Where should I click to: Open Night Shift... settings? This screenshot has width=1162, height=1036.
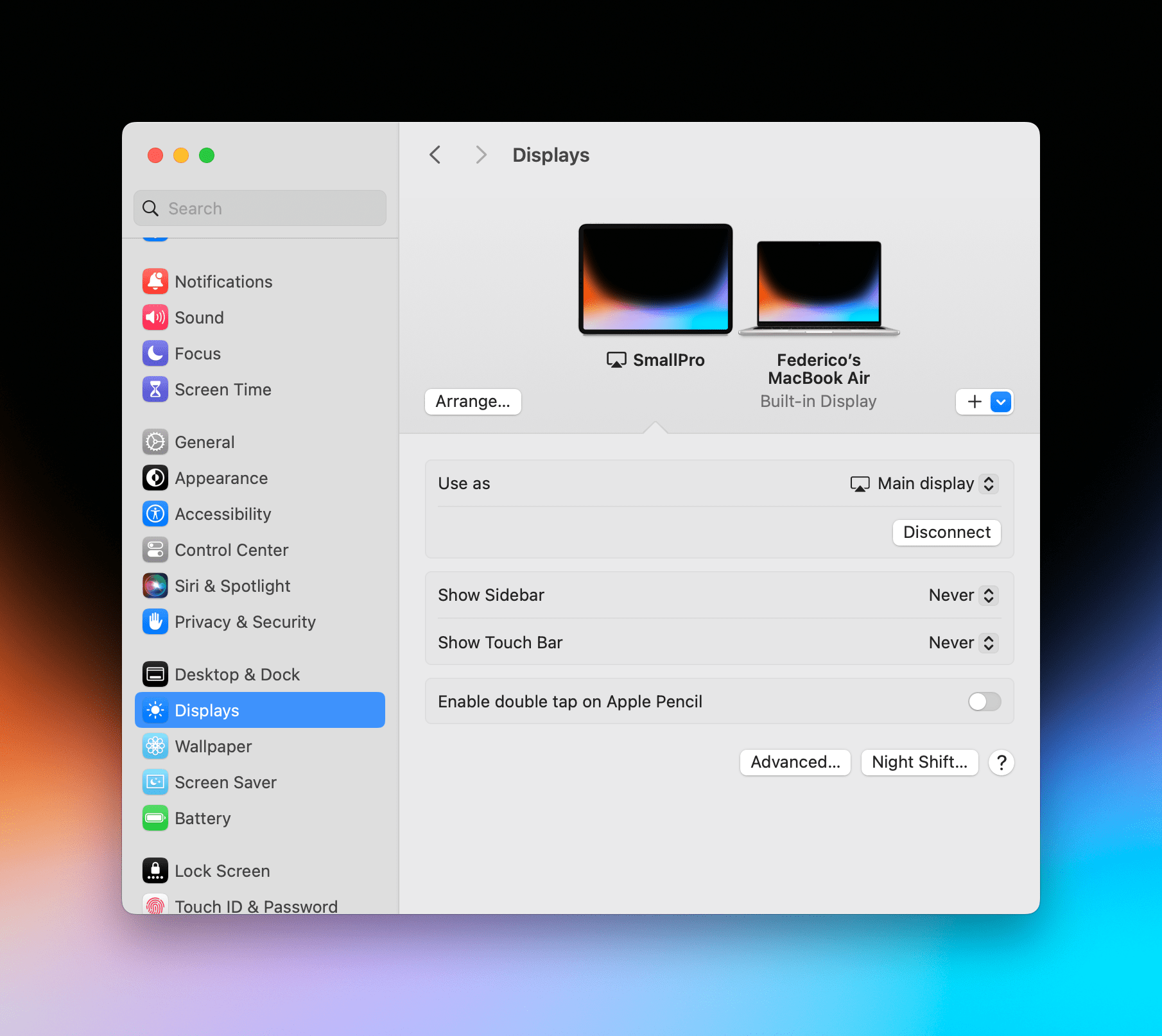click(x=919, y=763)
